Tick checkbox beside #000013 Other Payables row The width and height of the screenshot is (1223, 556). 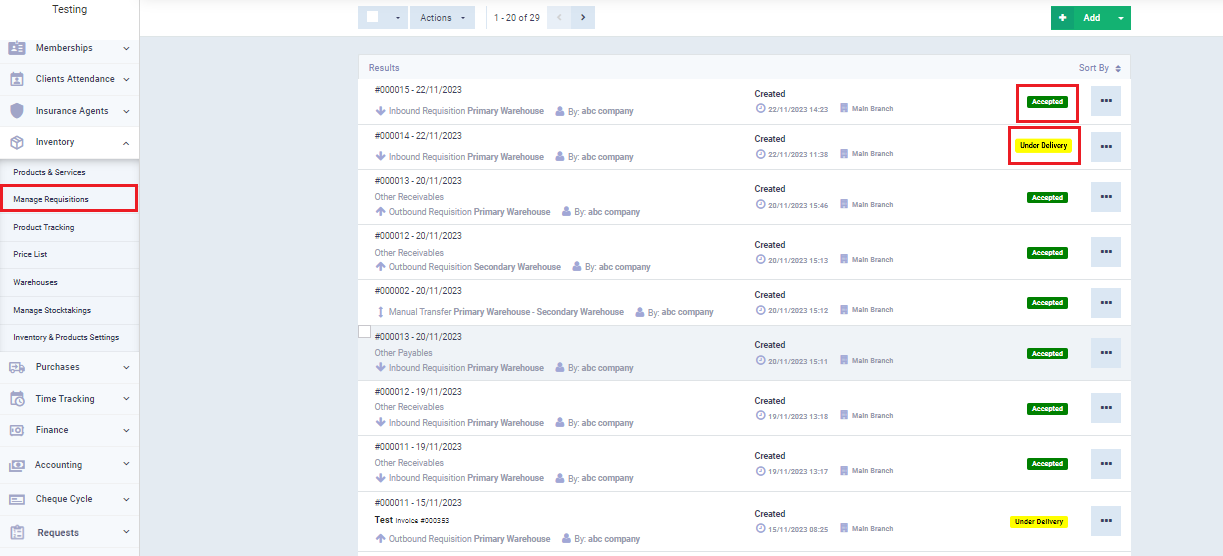[x=365, y=332]
